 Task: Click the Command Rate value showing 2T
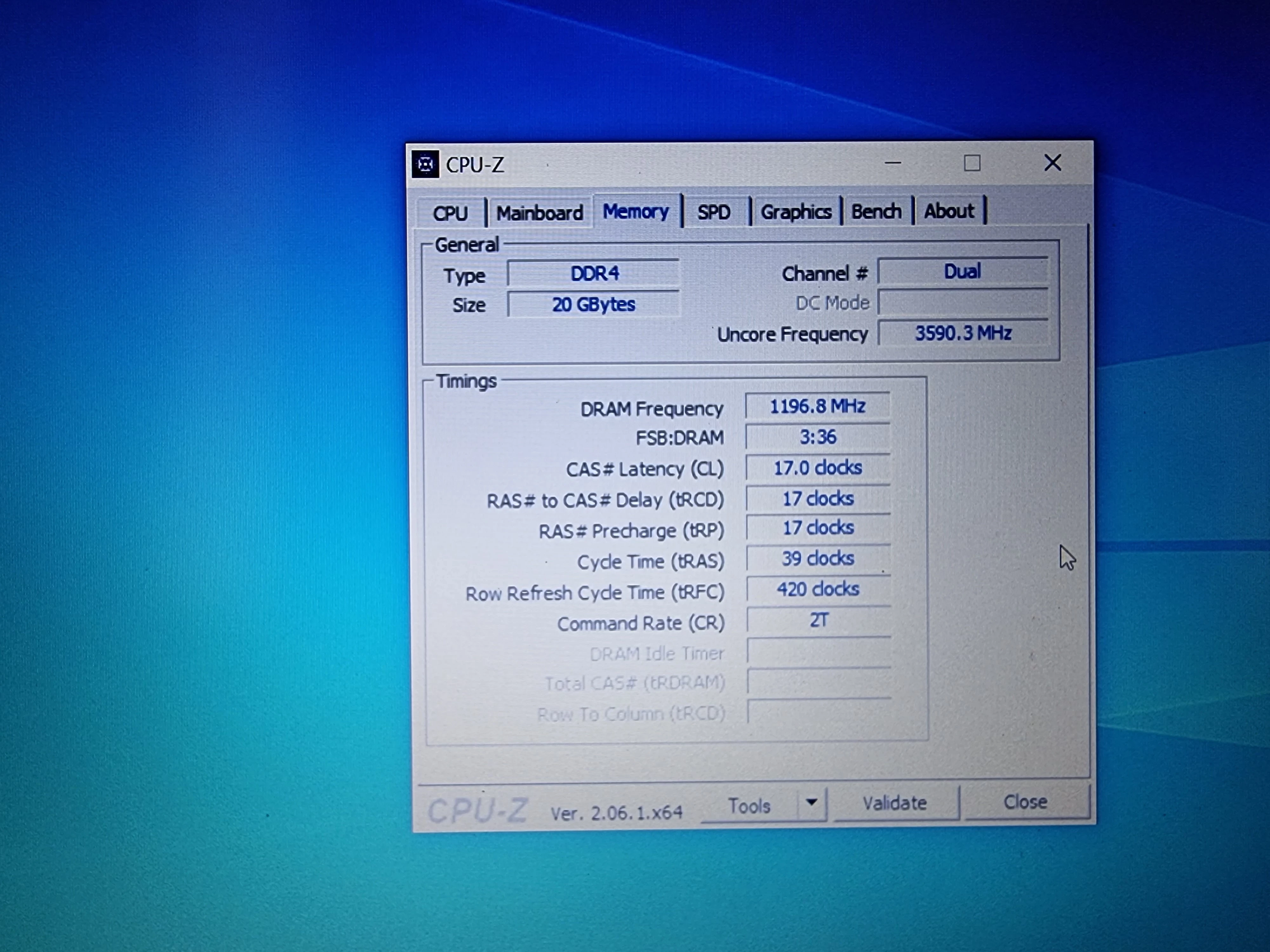pyautogui.click(x=818, y=620)
